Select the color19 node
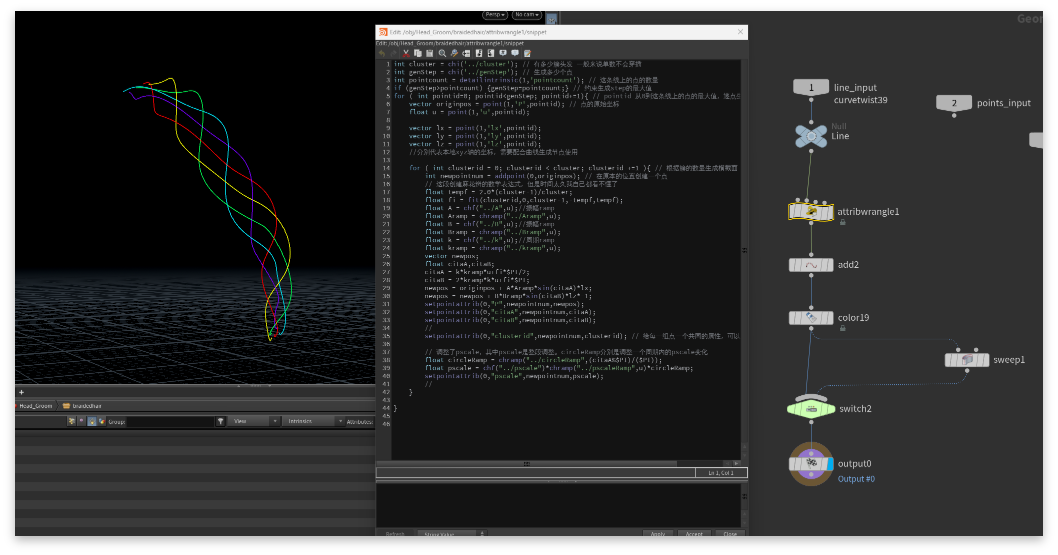 (x=810, y=318)
